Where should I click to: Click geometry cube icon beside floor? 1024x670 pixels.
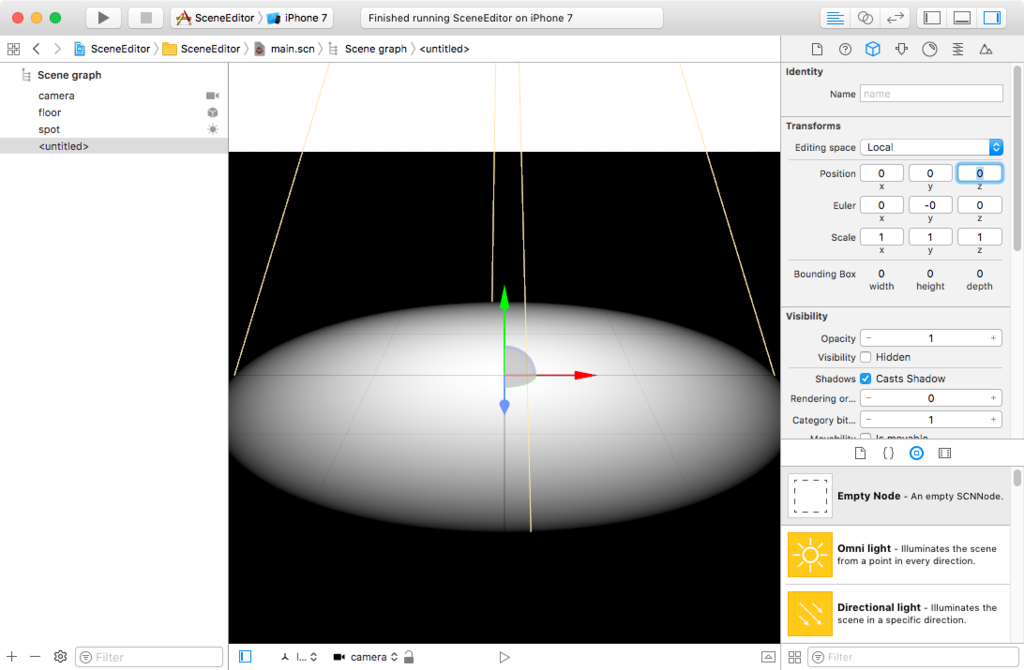pyautogui.click(x=212, y=112)
